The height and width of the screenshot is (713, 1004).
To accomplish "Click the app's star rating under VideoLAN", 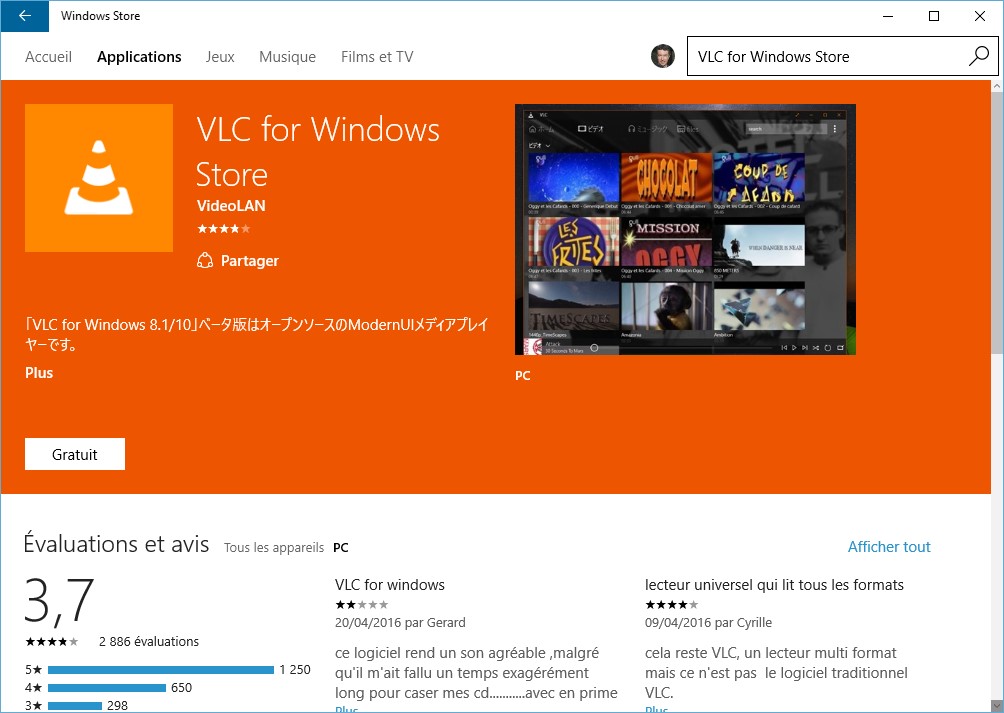I will coord(223,229).
